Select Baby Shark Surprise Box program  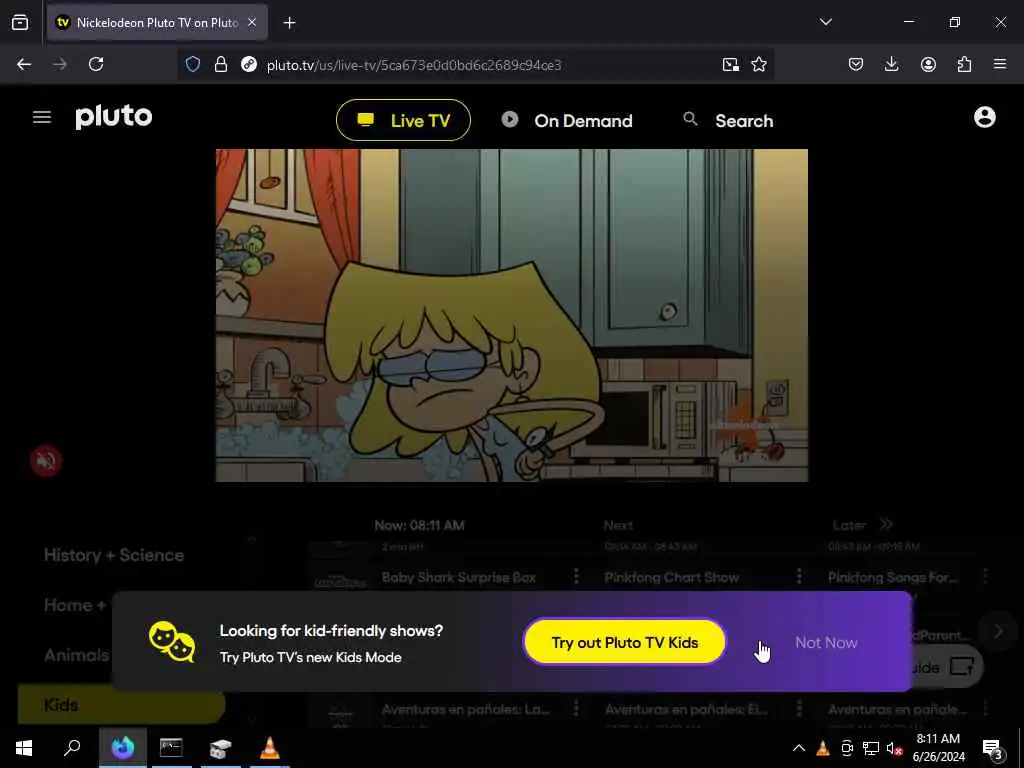click(x=458, y=577)
